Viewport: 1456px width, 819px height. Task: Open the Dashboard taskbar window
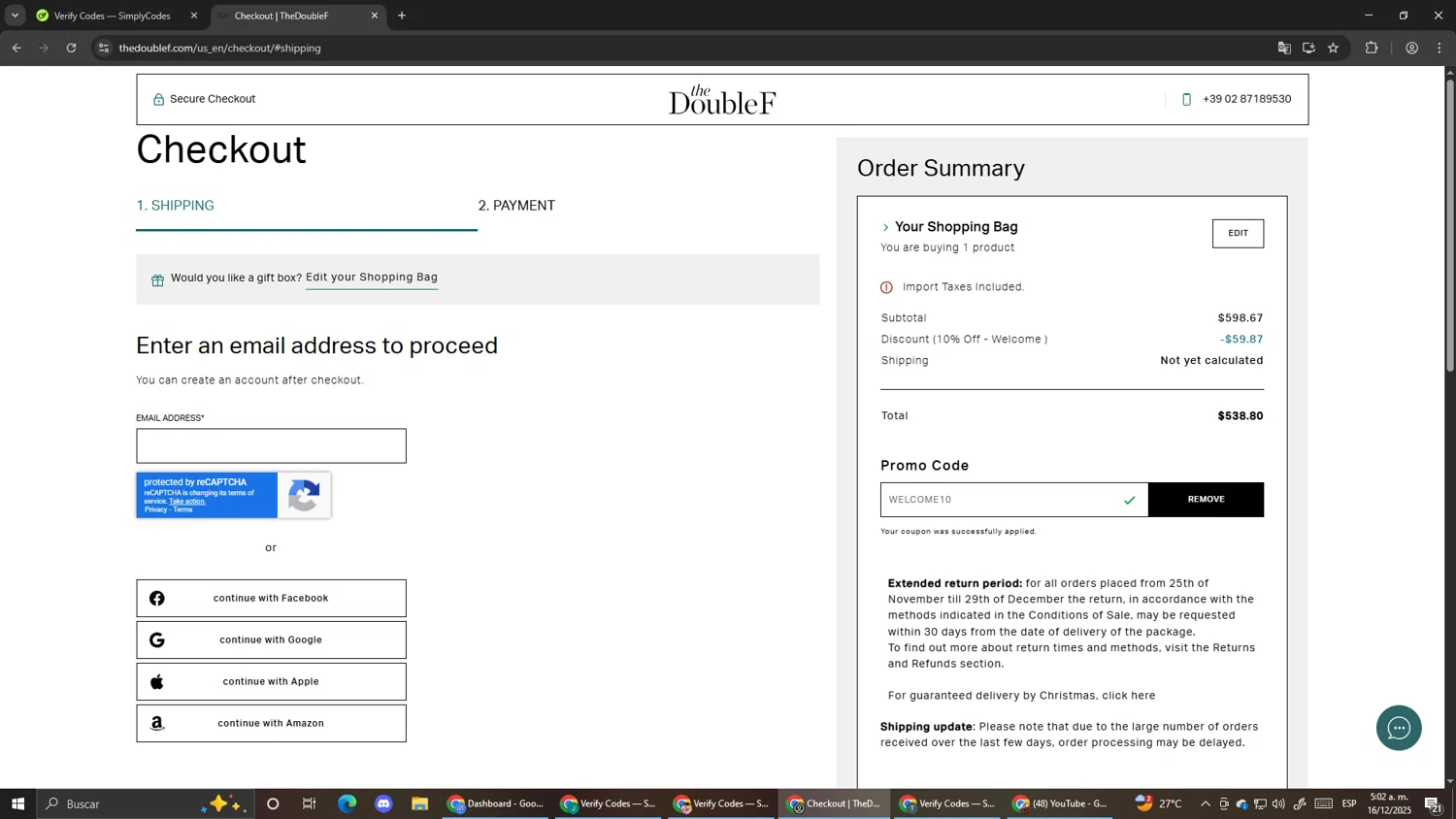click(495, 803)
